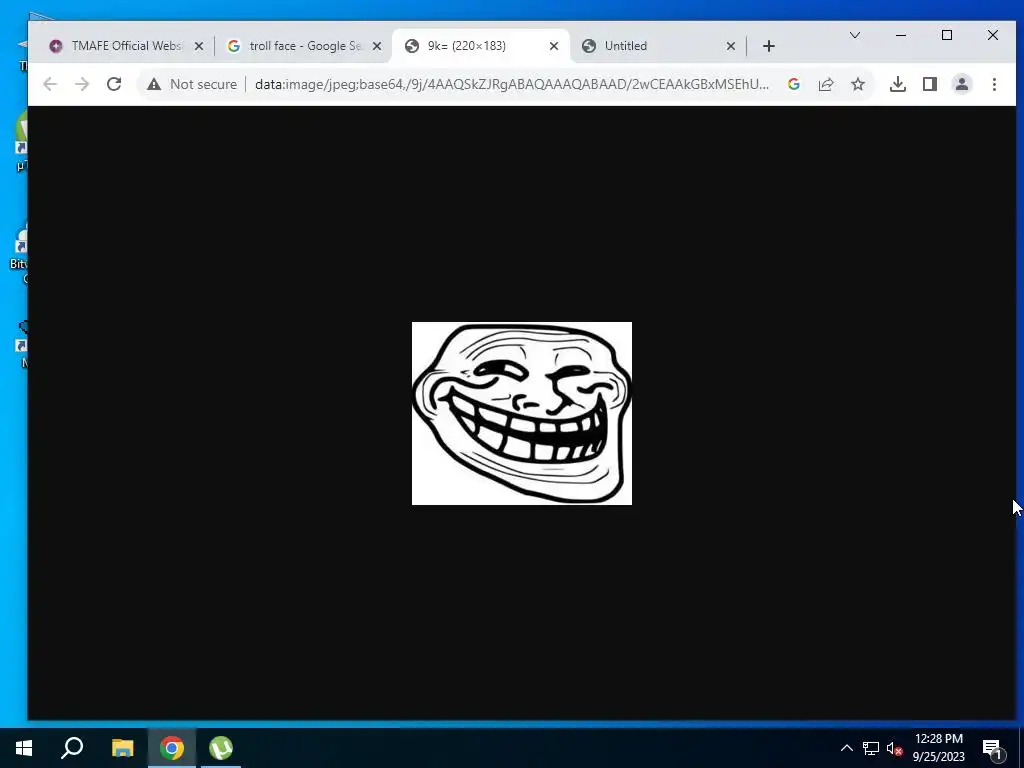The height and width of the screenshot is (768, 1024).
Task: Show hidden system tray icons
Action: tap(846, 748)
